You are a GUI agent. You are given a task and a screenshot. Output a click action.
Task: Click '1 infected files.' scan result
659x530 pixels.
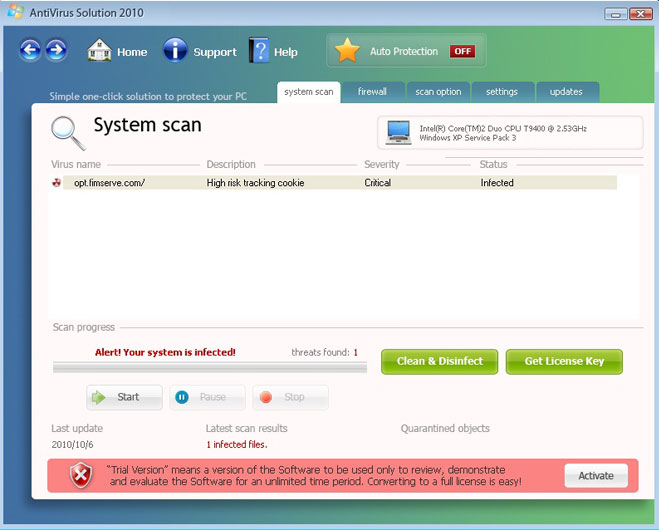tap(237, 444)
